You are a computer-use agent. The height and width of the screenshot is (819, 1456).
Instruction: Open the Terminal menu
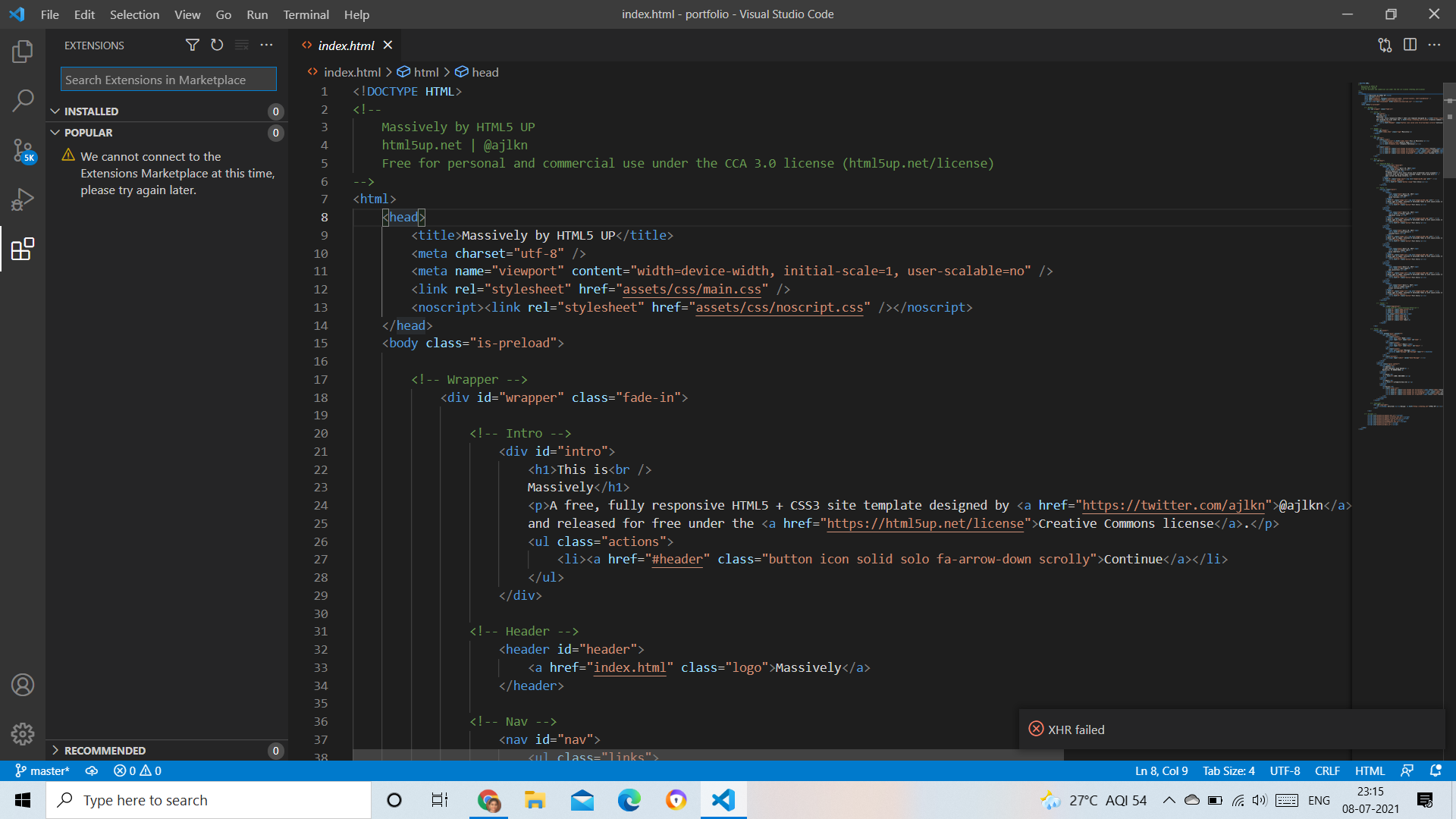click(306, 14)
